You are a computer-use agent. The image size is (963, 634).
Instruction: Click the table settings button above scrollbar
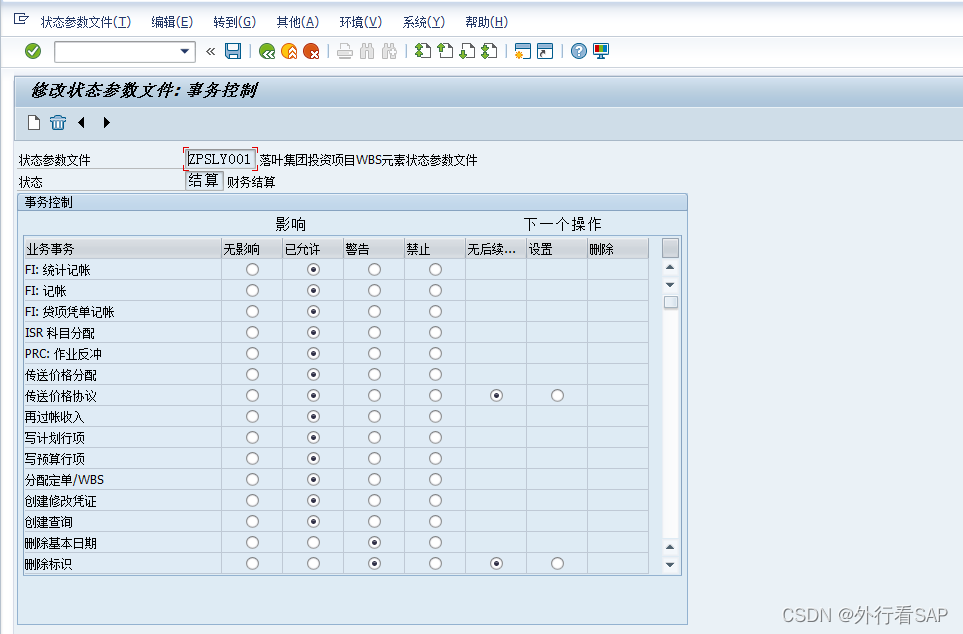[670, 248]
